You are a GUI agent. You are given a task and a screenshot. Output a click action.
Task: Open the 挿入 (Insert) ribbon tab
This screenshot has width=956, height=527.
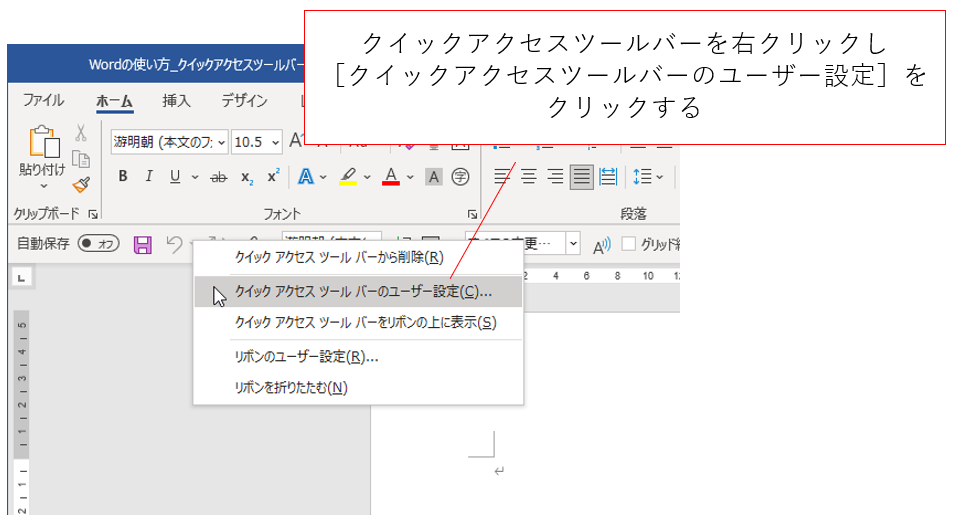(x=176, y=100)
